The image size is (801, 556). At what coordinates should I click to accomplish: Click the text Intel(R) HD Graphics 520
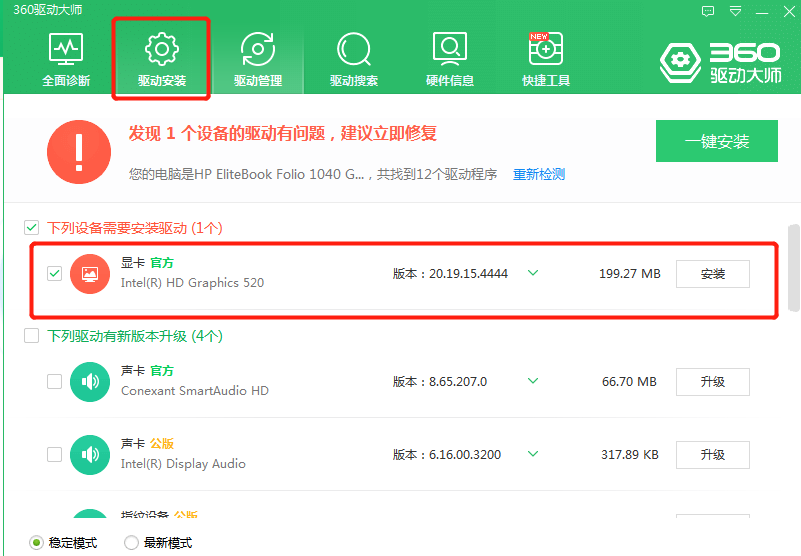(192, 283)
